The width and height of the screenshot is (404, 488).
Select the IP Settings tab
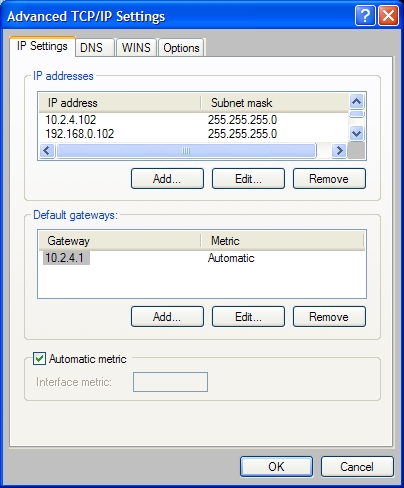[x=42, y=46]
